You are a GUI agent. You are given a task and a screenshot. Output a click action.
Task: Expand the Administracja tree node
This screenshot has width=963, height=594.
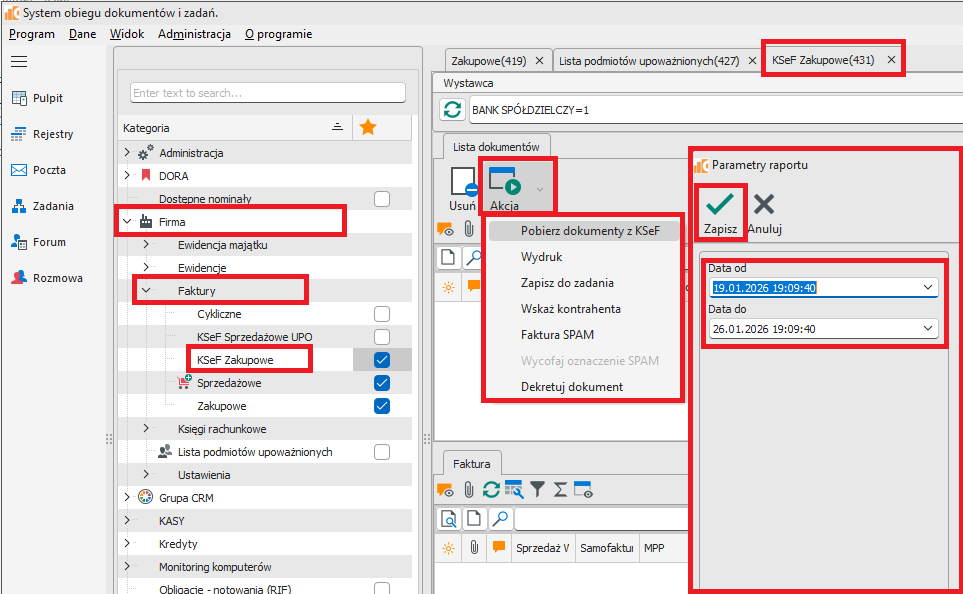pos(127,153)
